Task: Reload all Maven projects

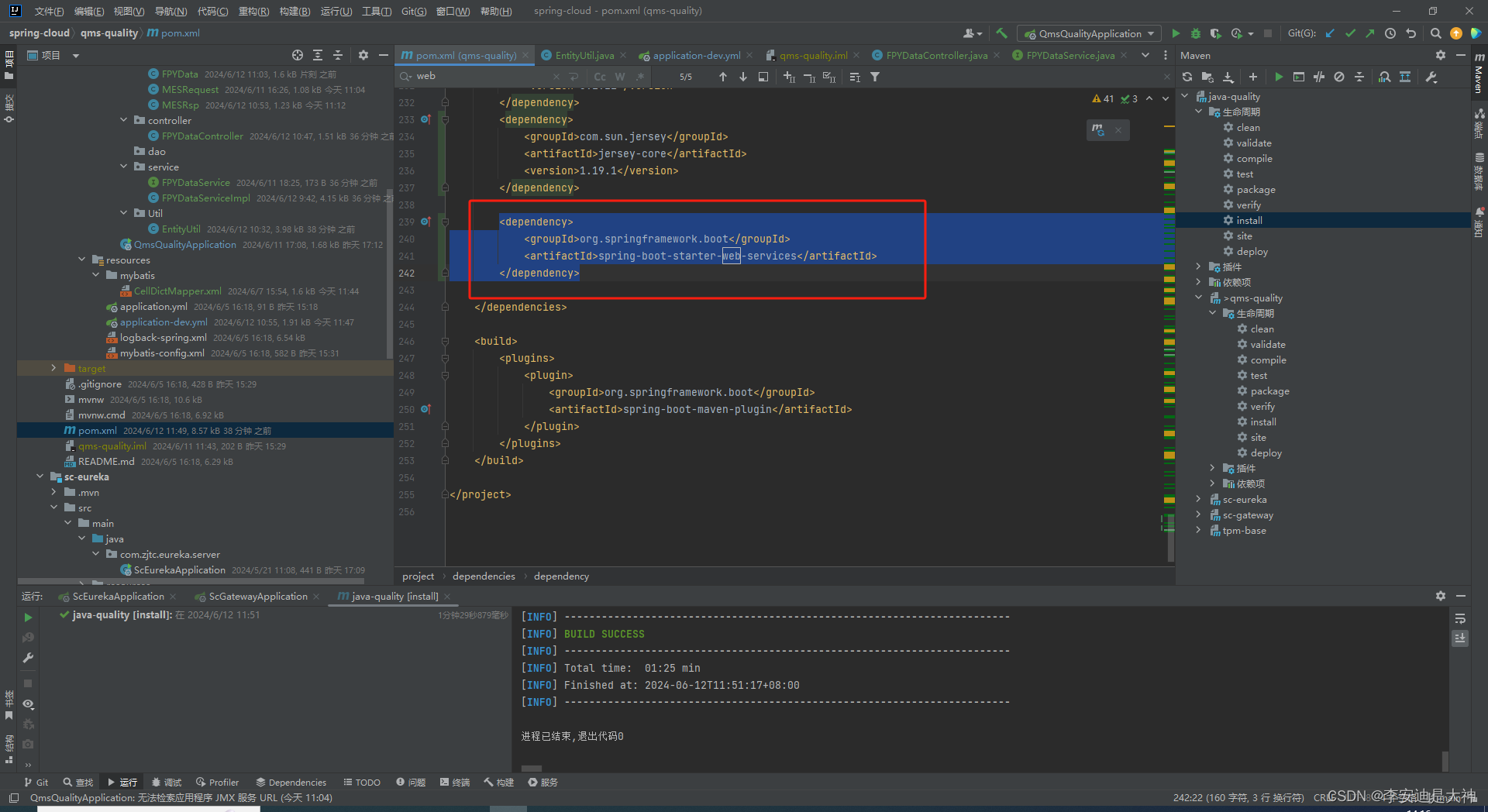Action: click(1187, 77)
